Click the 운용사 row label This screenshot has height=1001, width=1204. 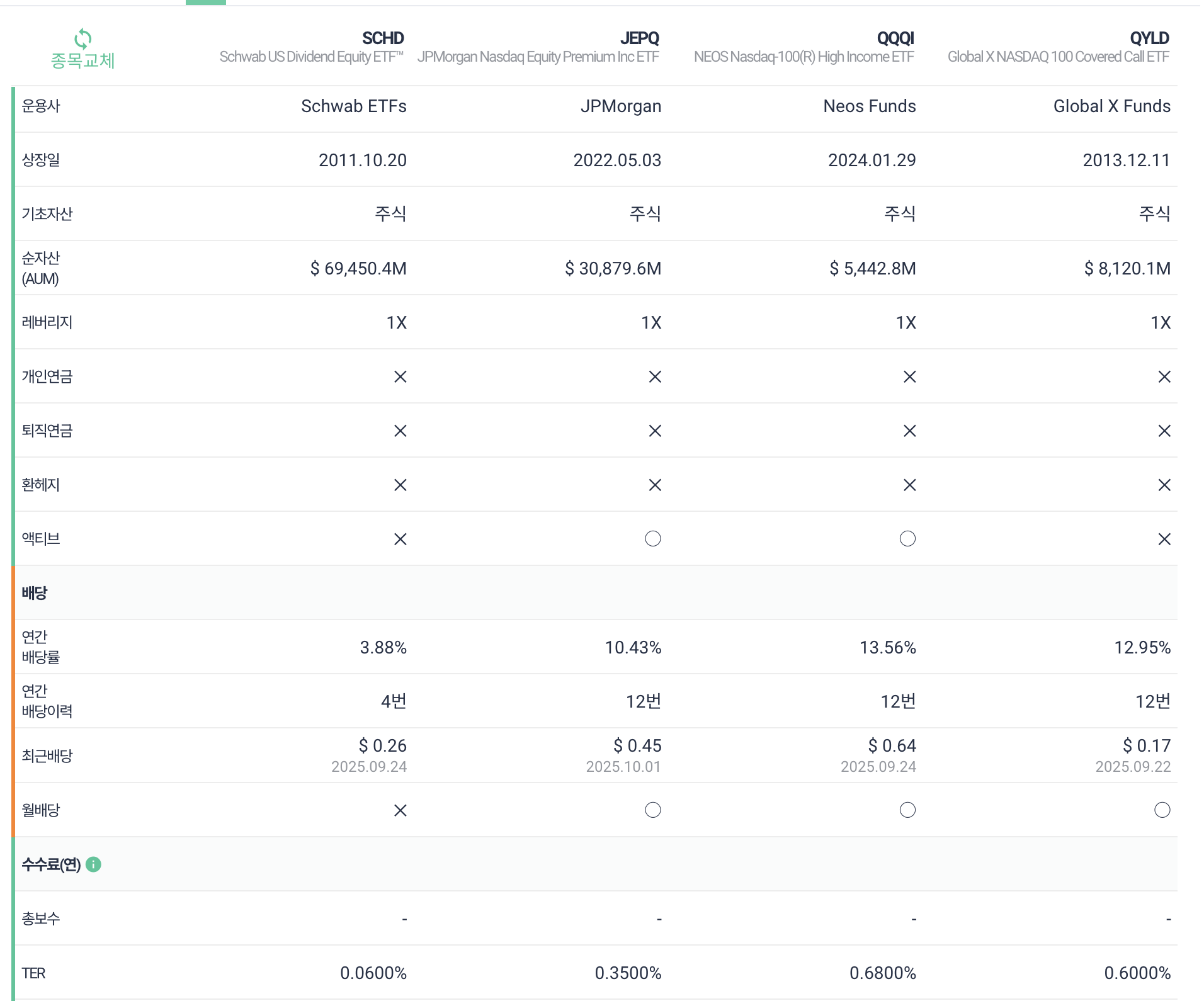41,106
